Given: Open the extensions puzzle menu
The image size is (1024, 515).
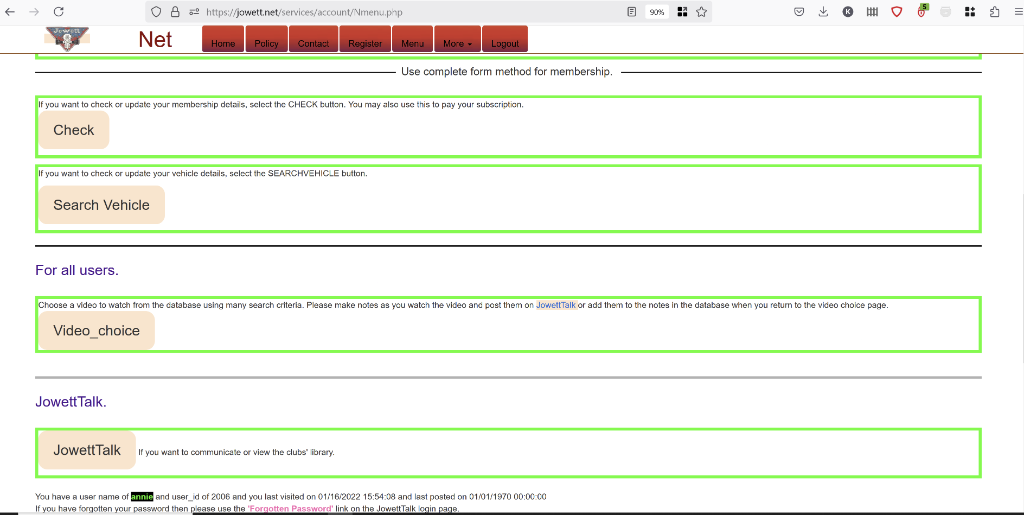Looking at the screenshot, I should (x=995, y=12).
